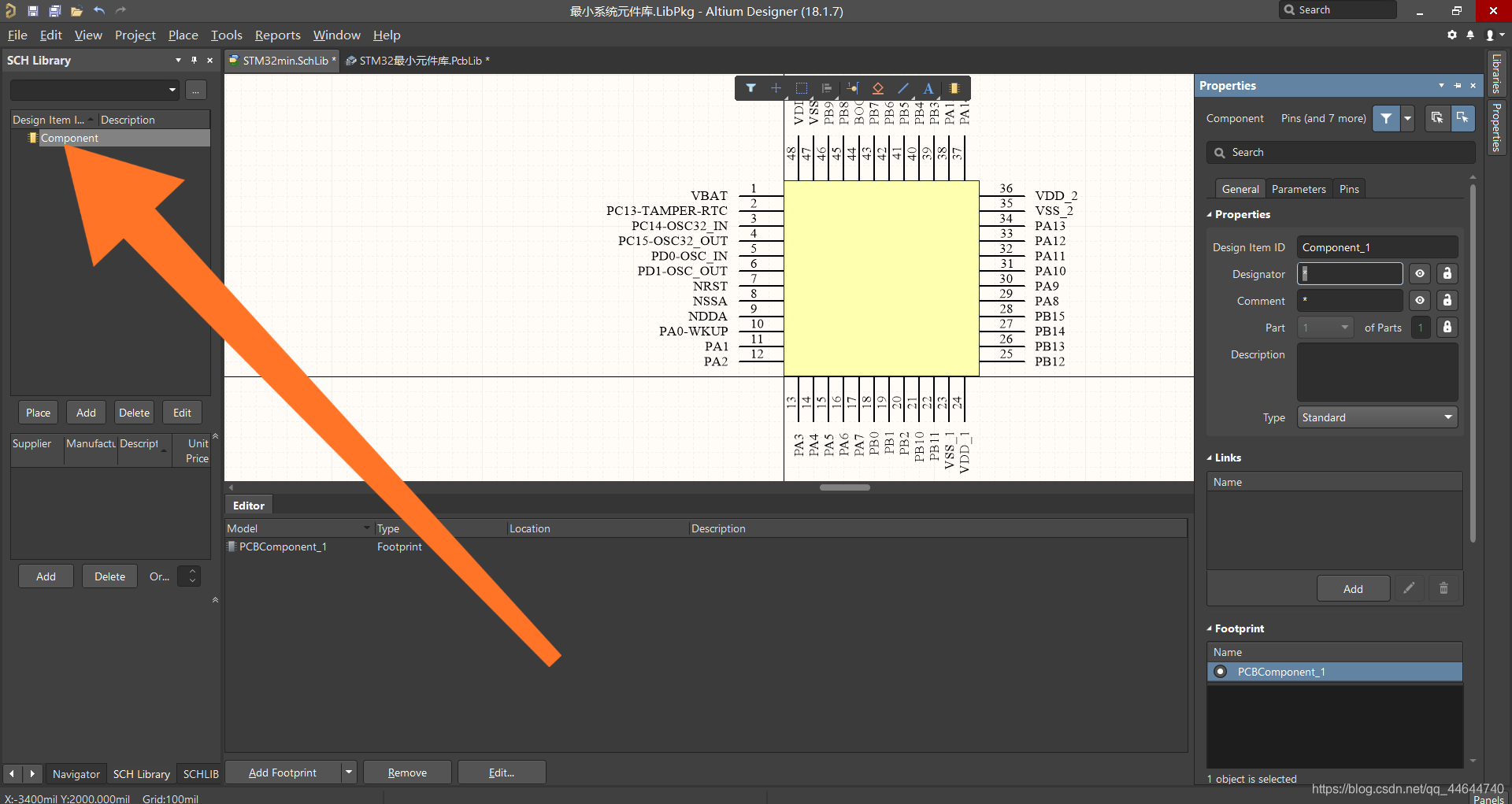Toggle Designator visibility eye icon
Screen dimensions: 1512x804
click(x=1420, y=274)
